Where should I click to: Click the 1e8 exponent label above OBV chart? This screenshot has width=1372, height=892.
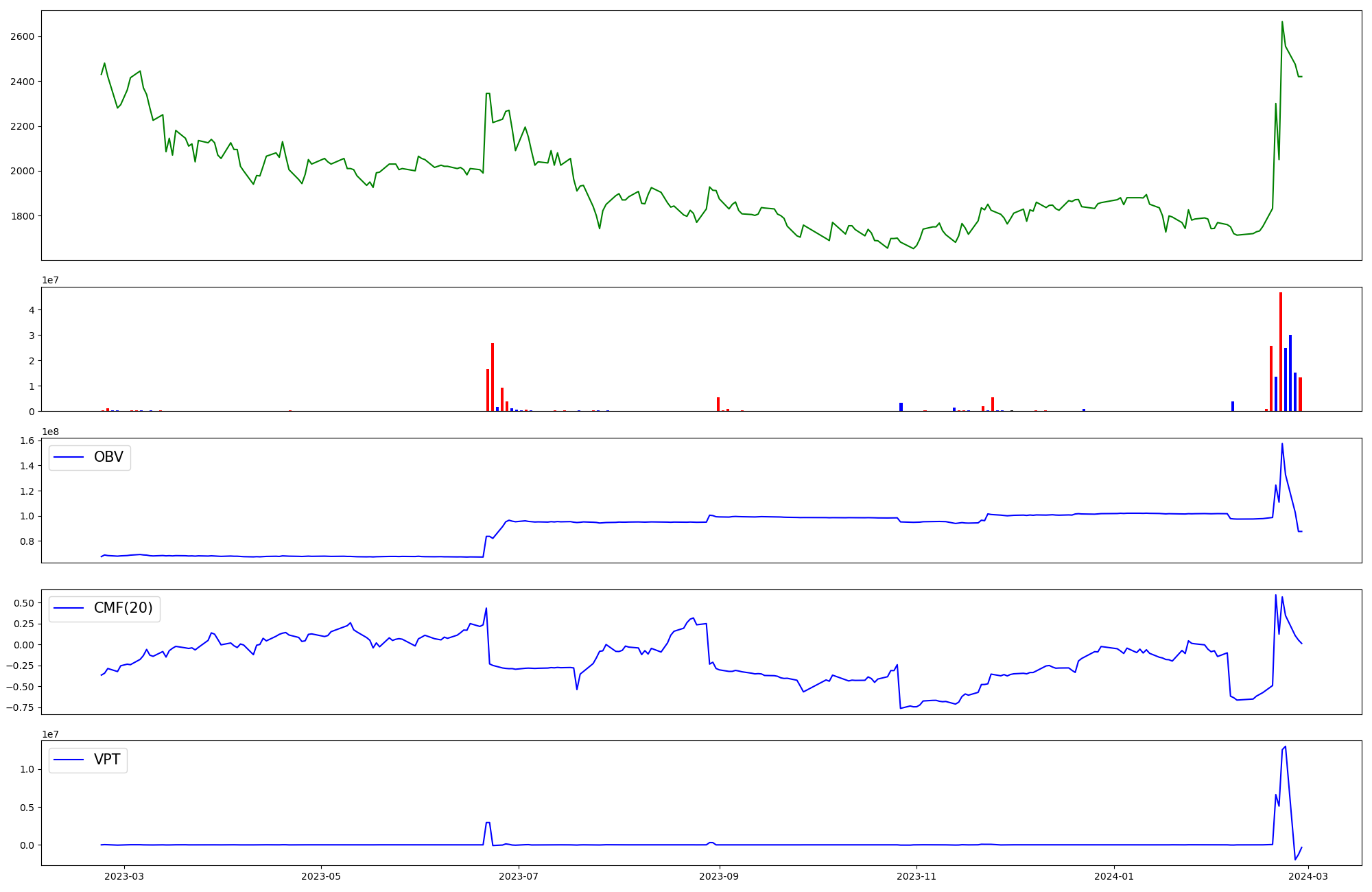tap(51, 432)
